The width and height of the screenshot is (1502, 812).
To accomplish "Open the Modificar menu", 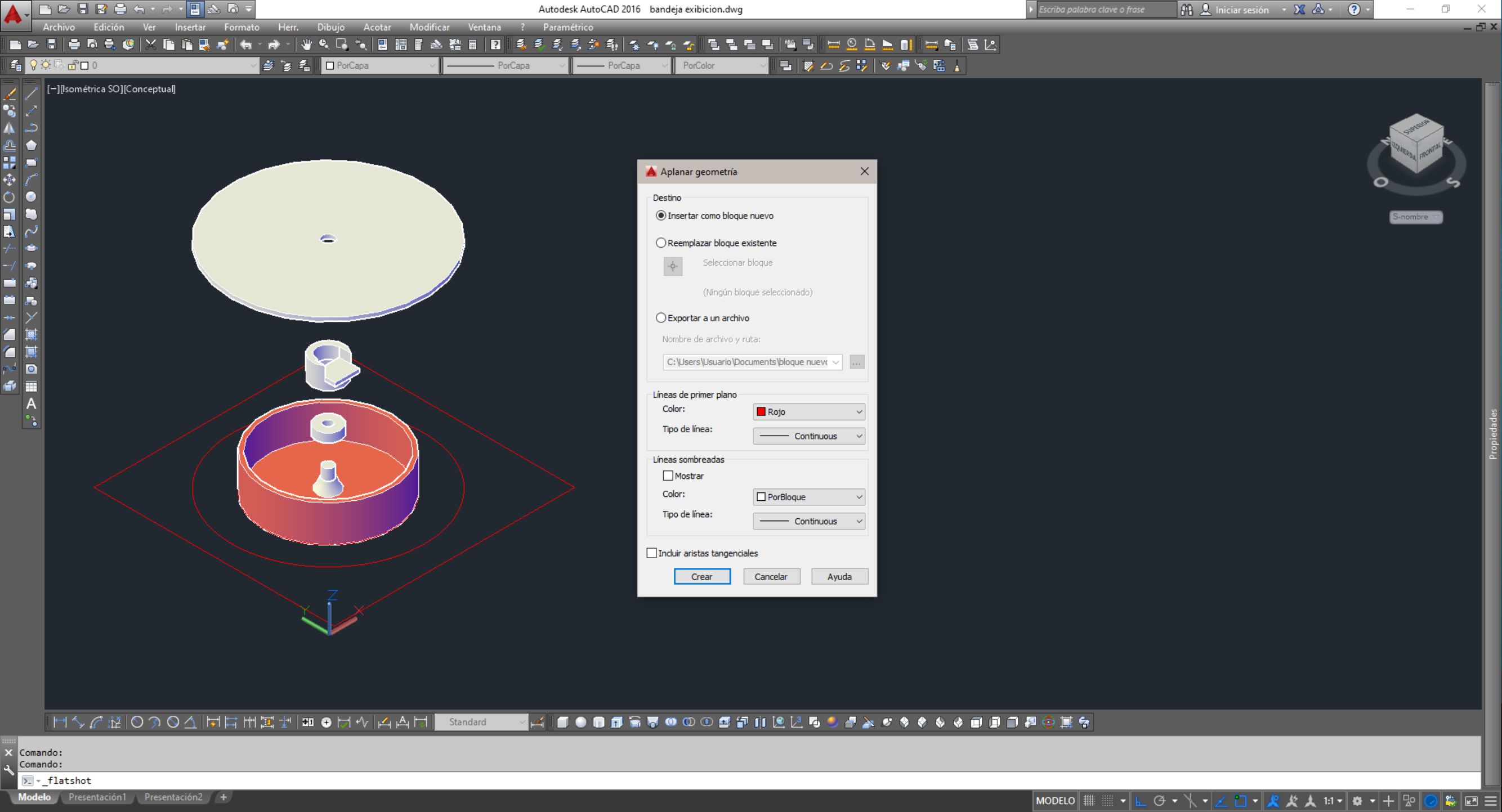I will (x=428, y=27).
